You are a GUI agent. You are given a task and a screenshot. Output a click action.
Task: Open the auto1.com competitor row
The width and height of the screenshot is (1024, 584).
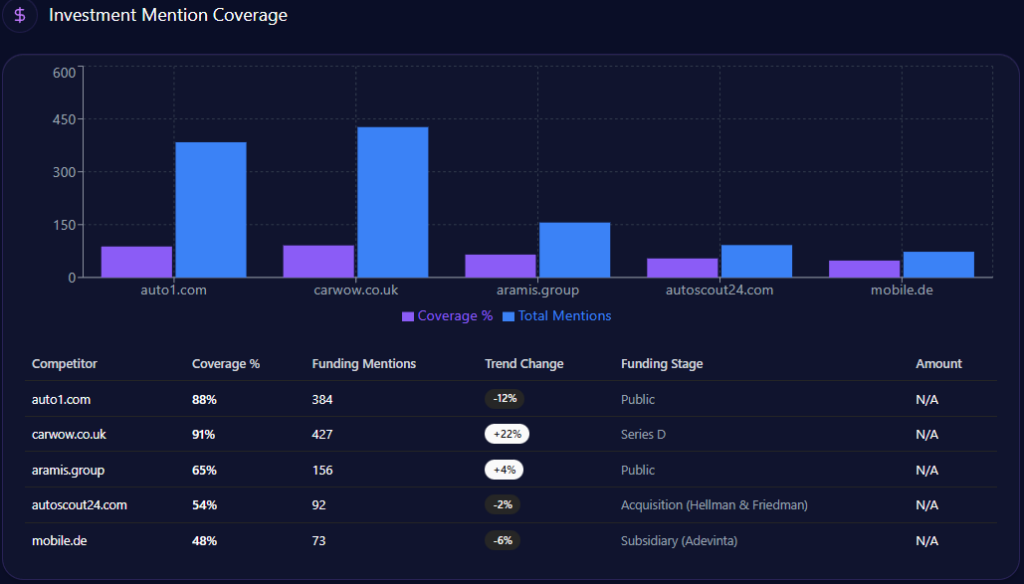pos(61,399)
